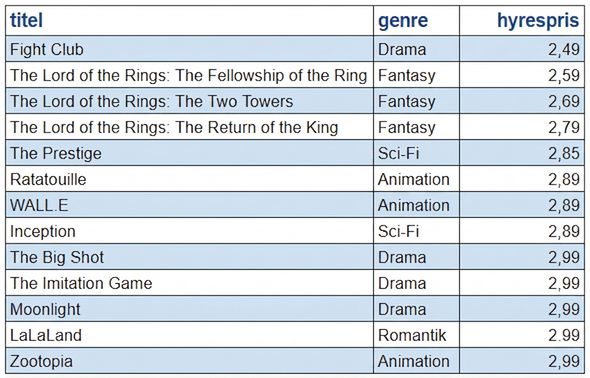The image size is (590, 378).
Task: Click the titel column header
Action: tap(189, 20)
